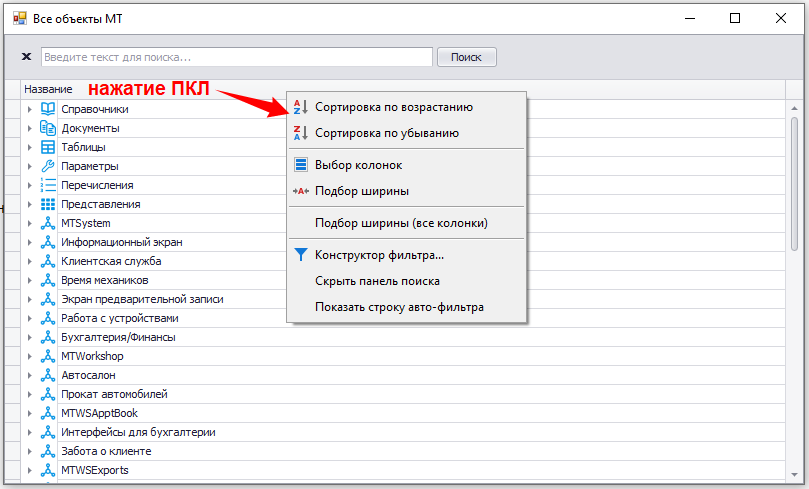
Task: Choose Скрыть панель поиска
Action: pos(377,281)
